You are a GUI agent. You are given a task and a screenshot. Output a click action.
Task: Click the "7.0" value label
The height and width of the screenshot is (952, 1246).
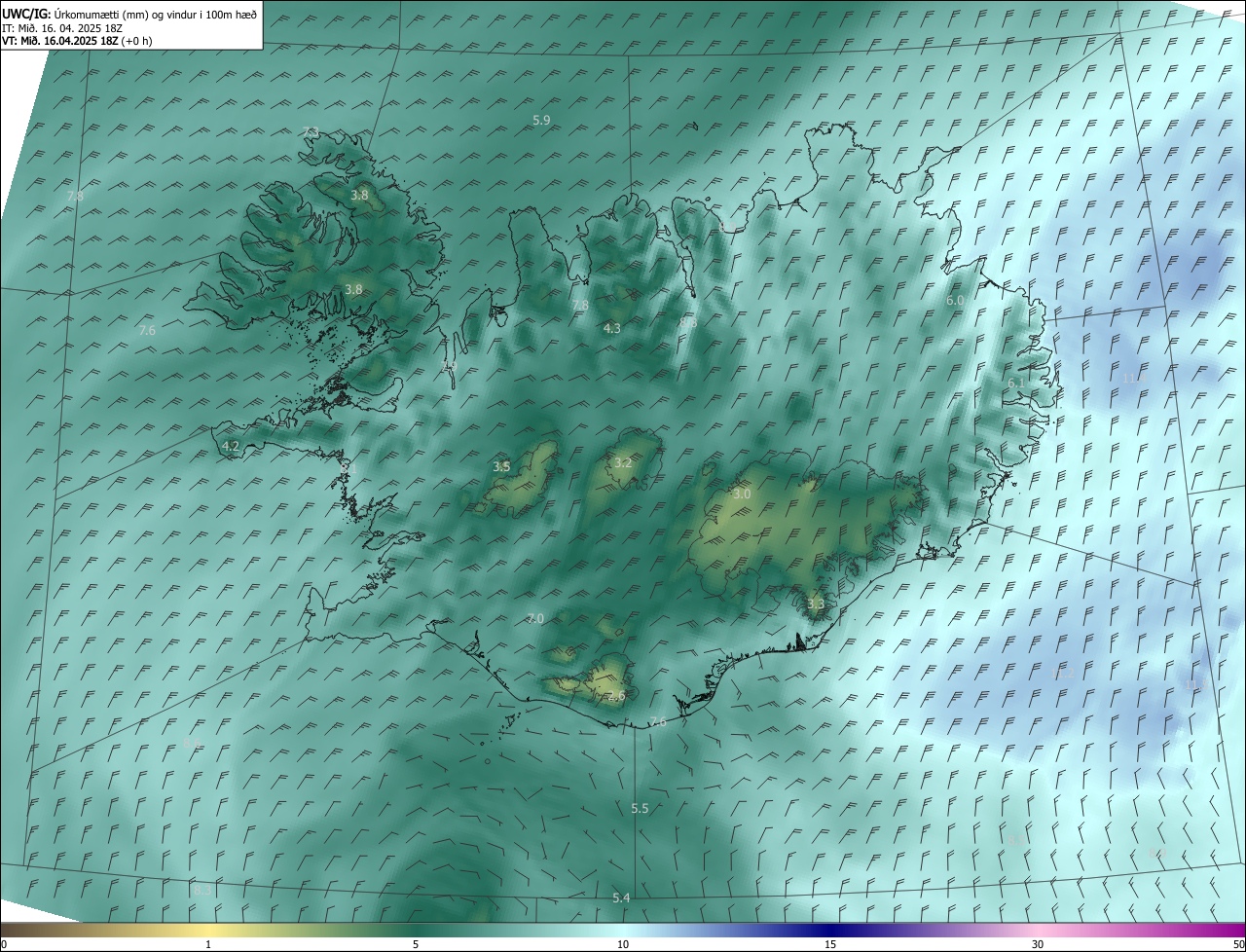(x=535, y=618)
